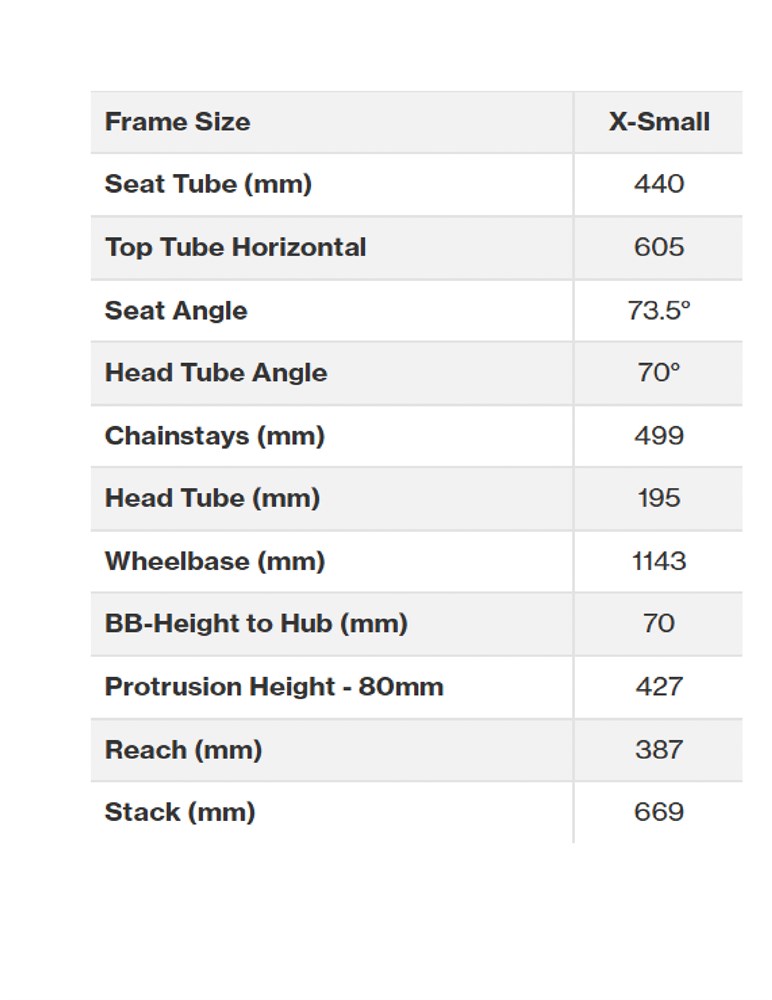772x1000 pixels.
Task: Click the Frame Size header cell
Action: coord(178,122)
